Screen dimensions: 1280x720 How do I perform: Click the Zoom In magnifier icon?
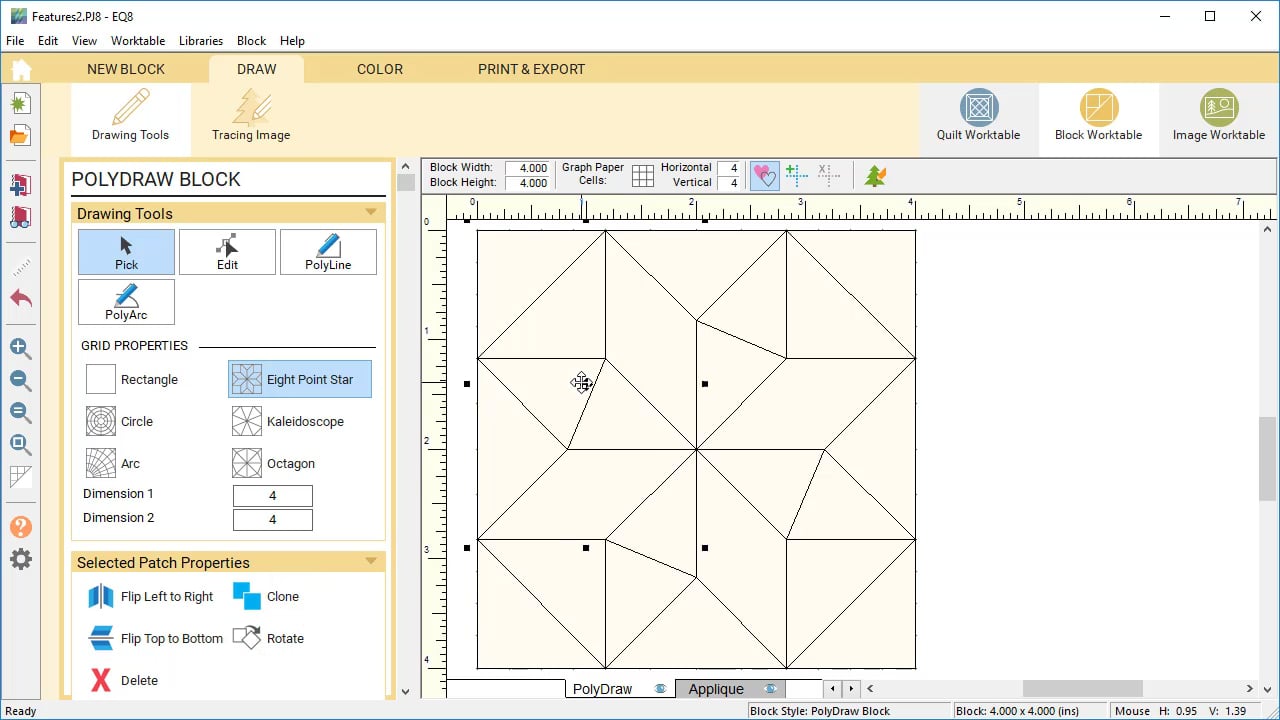pos(20,349)
